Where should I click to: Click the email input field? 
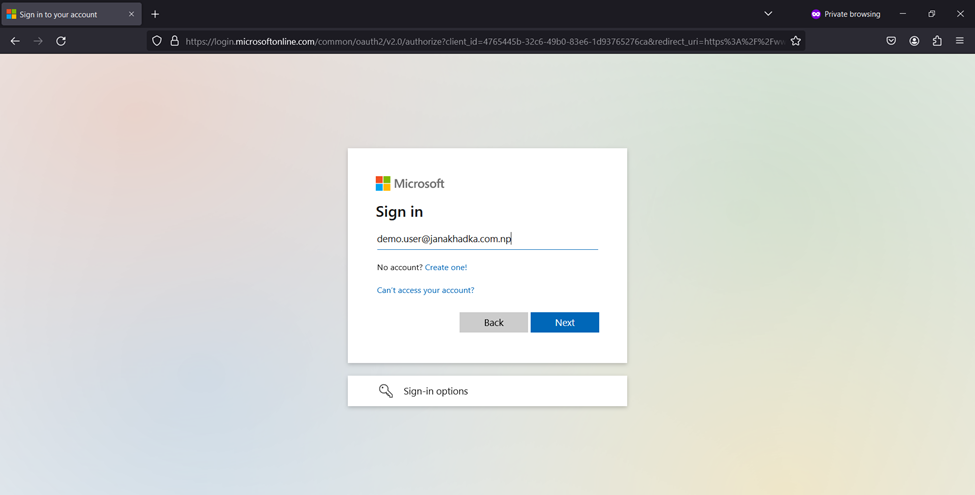(x=488, y=239)
